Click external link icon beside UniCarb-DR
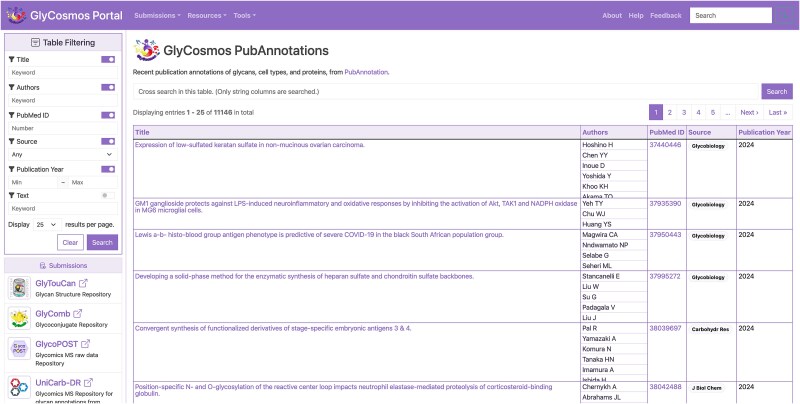This screenshot has height=404, width=800. pos(88,382)
